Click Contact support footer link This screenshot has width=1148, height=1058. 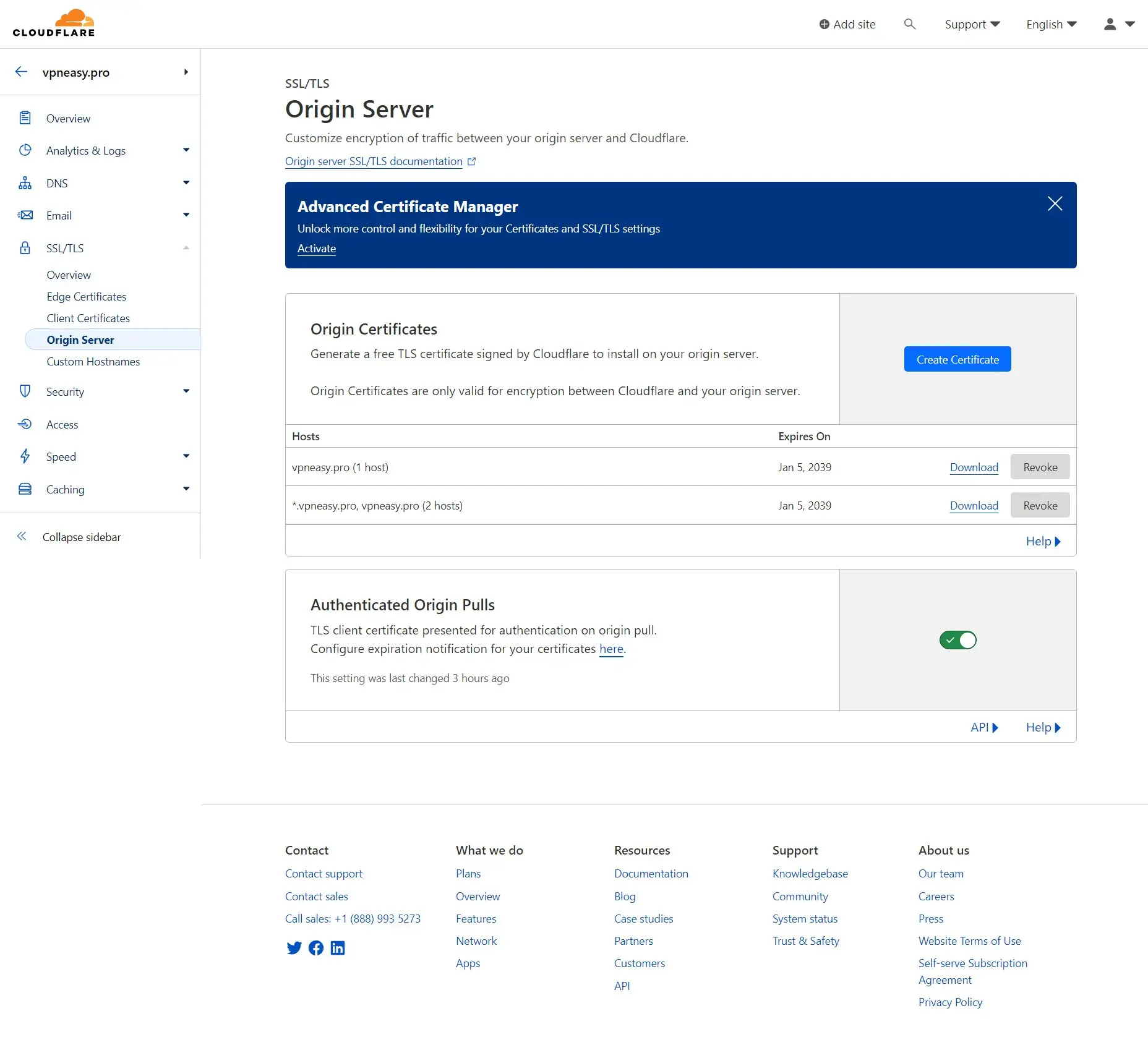[323, 874]
